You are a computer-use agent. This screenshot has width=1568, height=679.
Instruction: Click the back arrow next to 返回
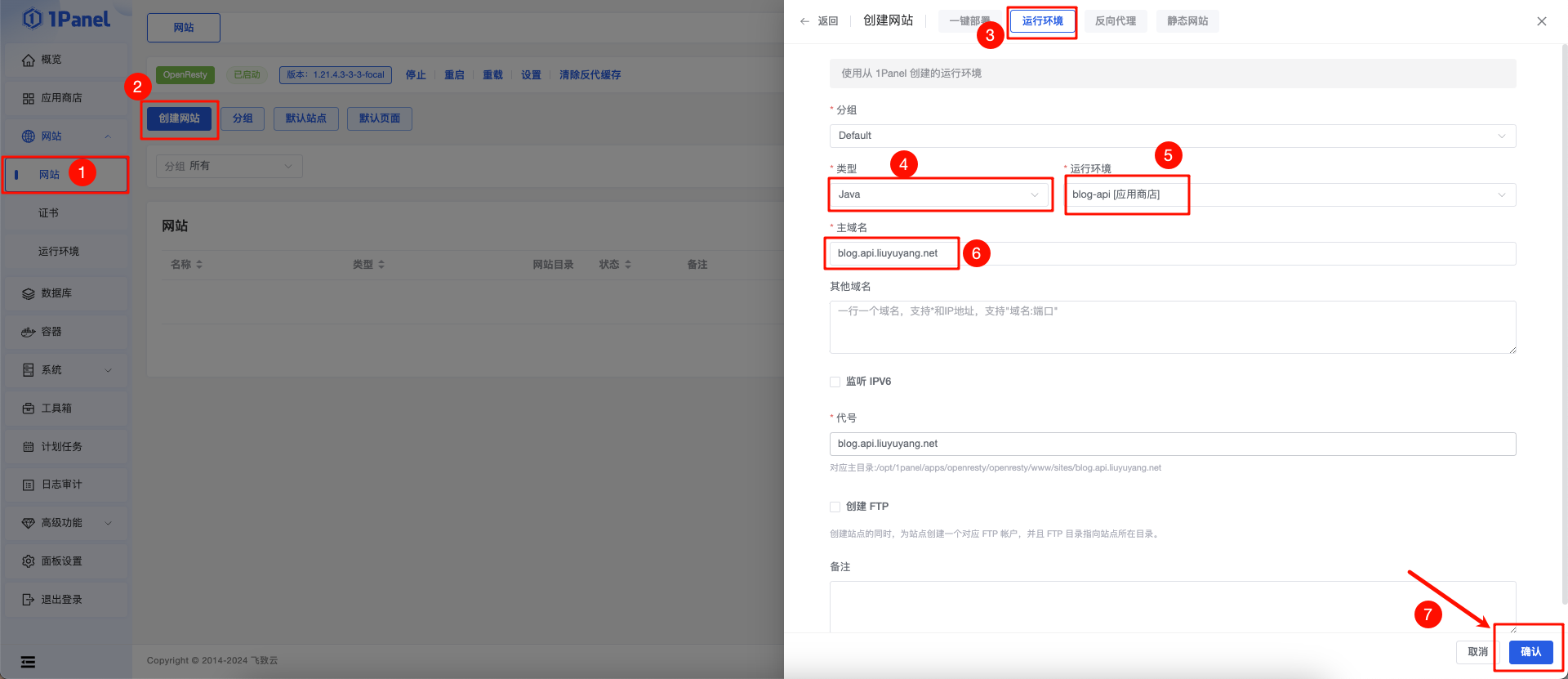pyautogui.click(x=804, y=21)
